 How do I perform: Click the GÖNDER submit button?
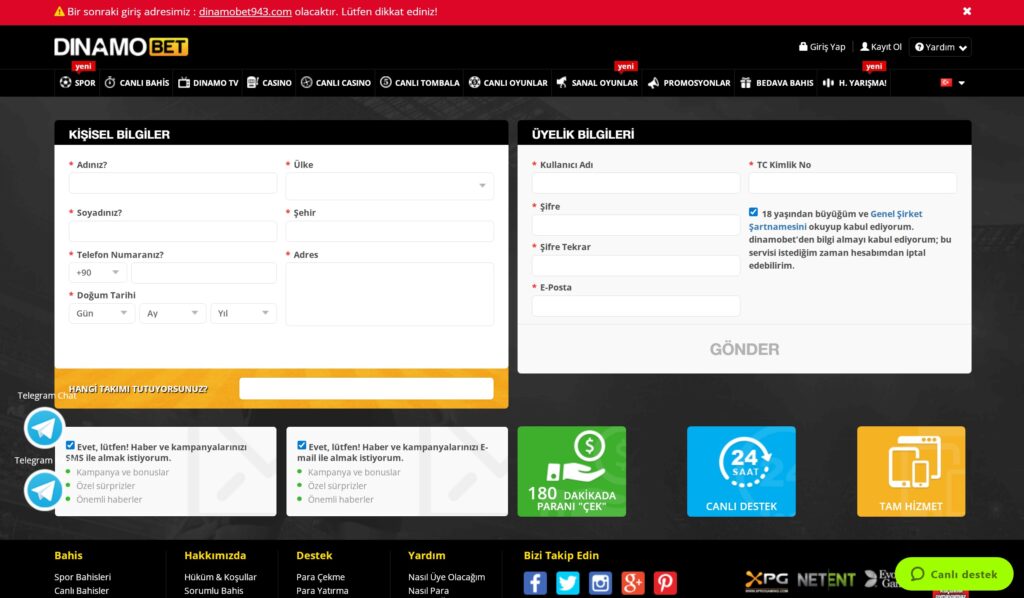(x=744, y=349)
